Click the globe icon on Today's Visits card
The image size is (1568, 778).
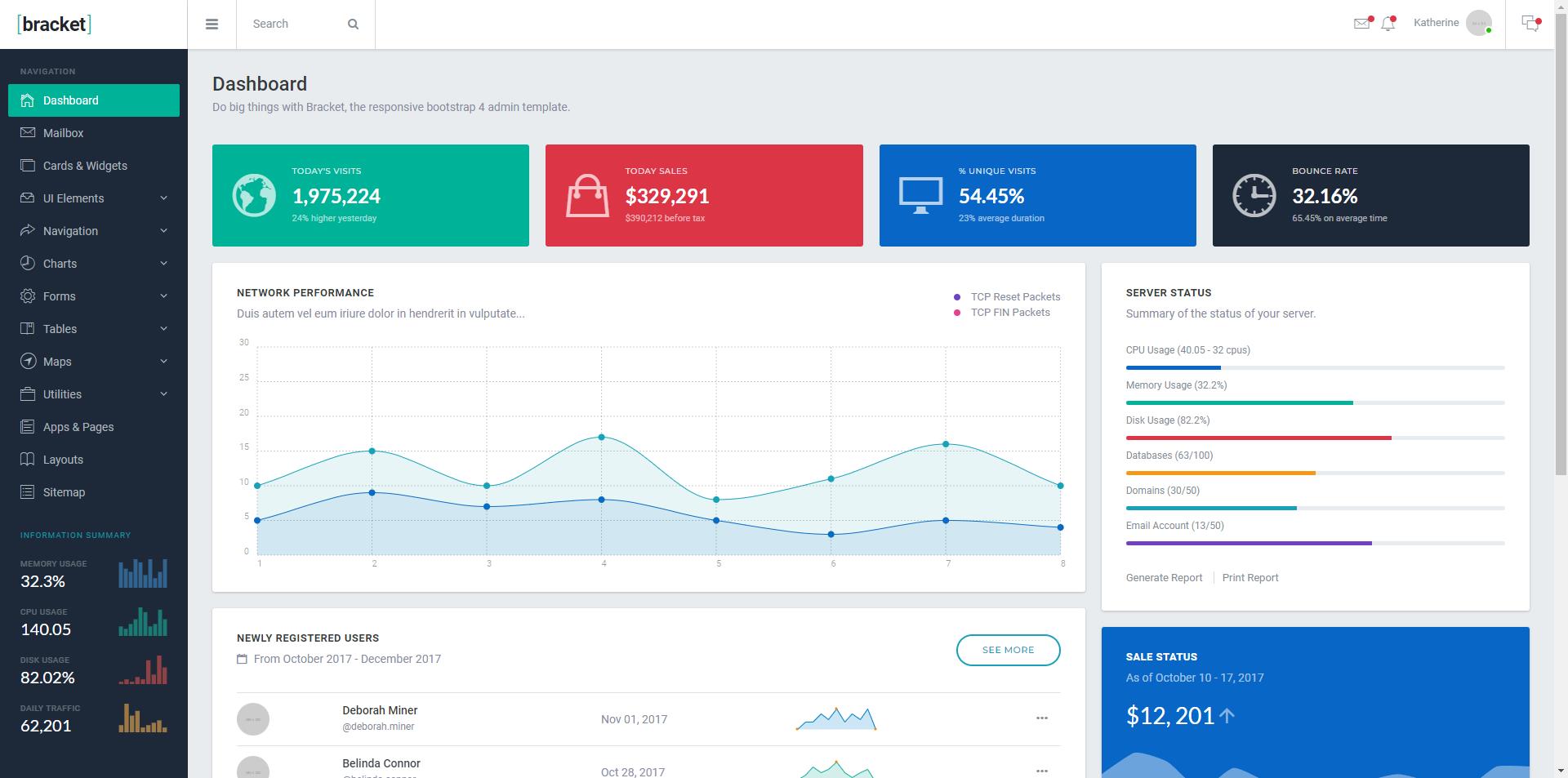tap(254, 196)
